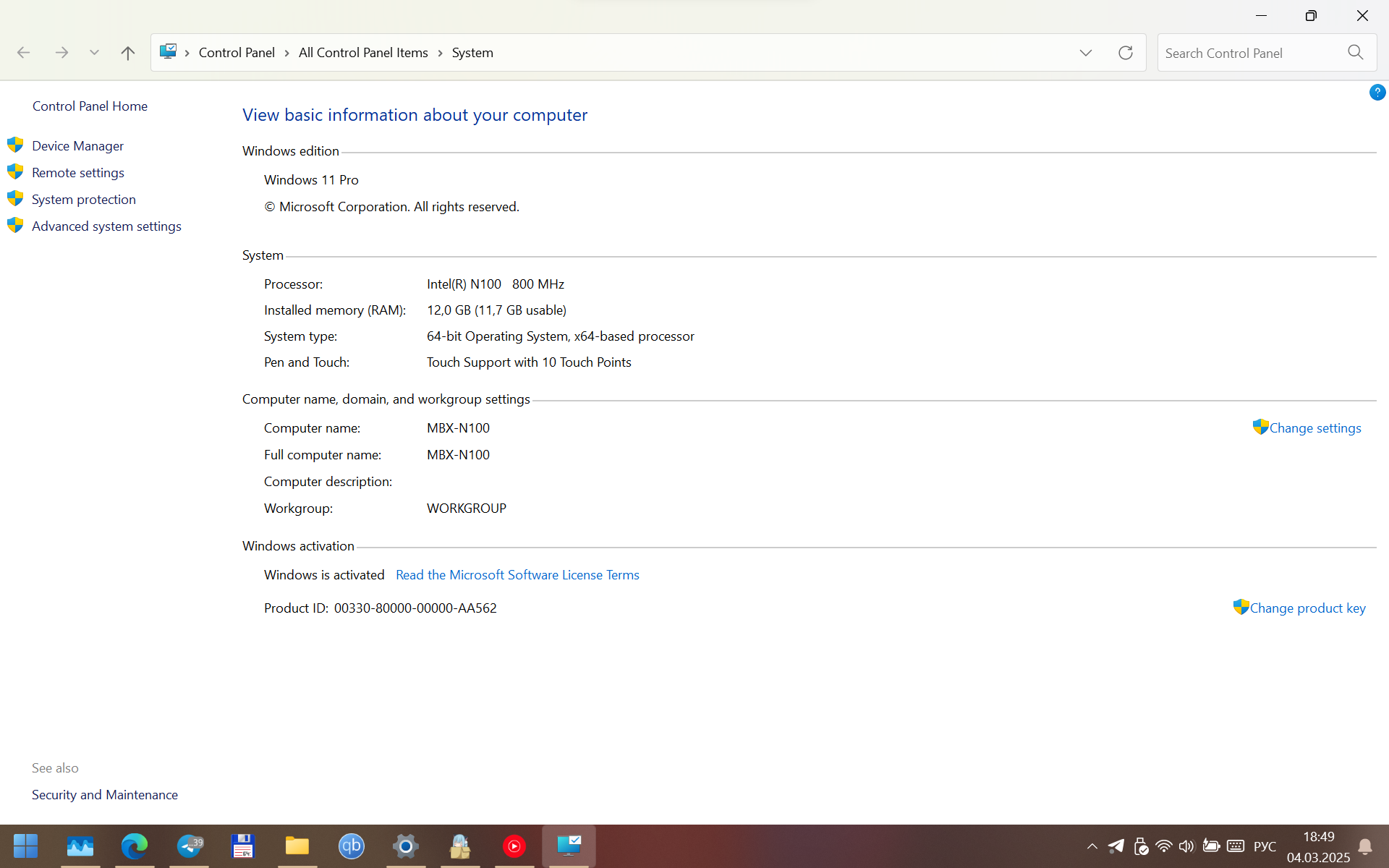Screen dimensions: 1389x868
Task: Expand chevron after Control Panel breadcrumb
Action: (287, 53)
